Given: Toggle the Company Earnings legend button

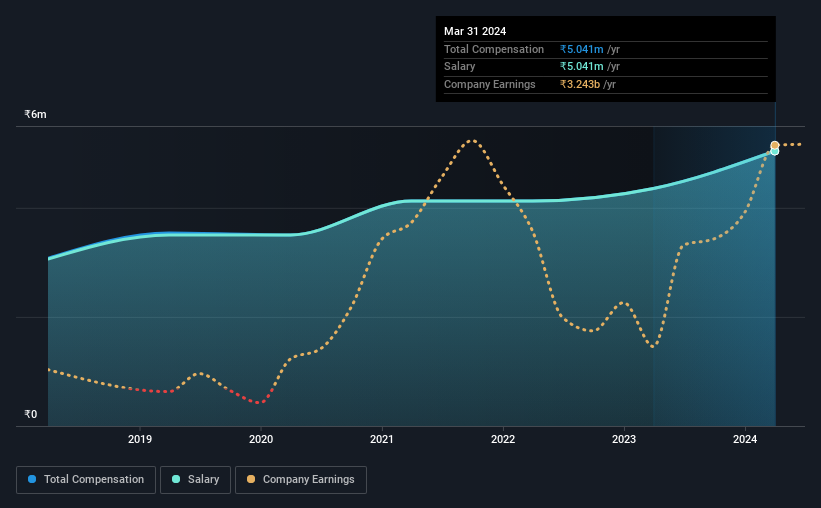Looking at the screenshot, I should pos(301,480).
